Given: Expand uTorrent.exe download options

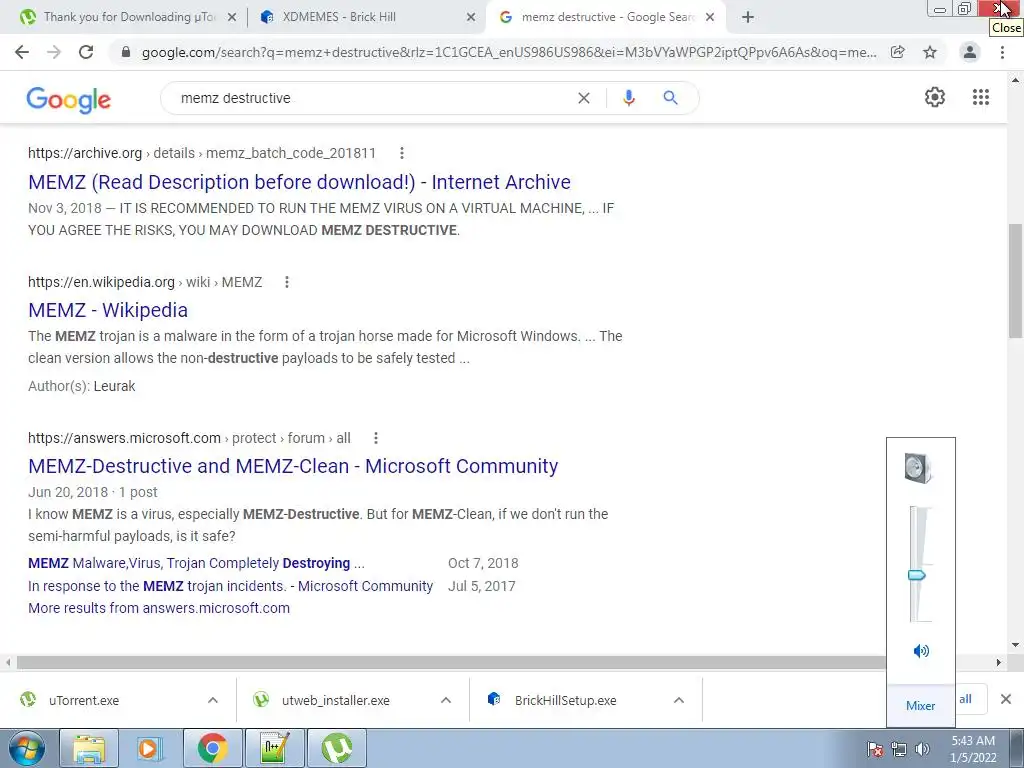Looking at the screenshot, I should pyautogui.click(x=213, y=700).
